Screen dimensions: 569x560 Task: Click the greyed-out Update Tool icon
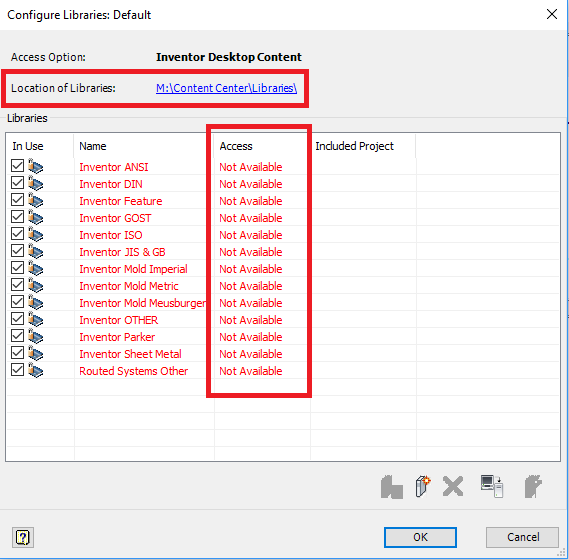[392, 487]
